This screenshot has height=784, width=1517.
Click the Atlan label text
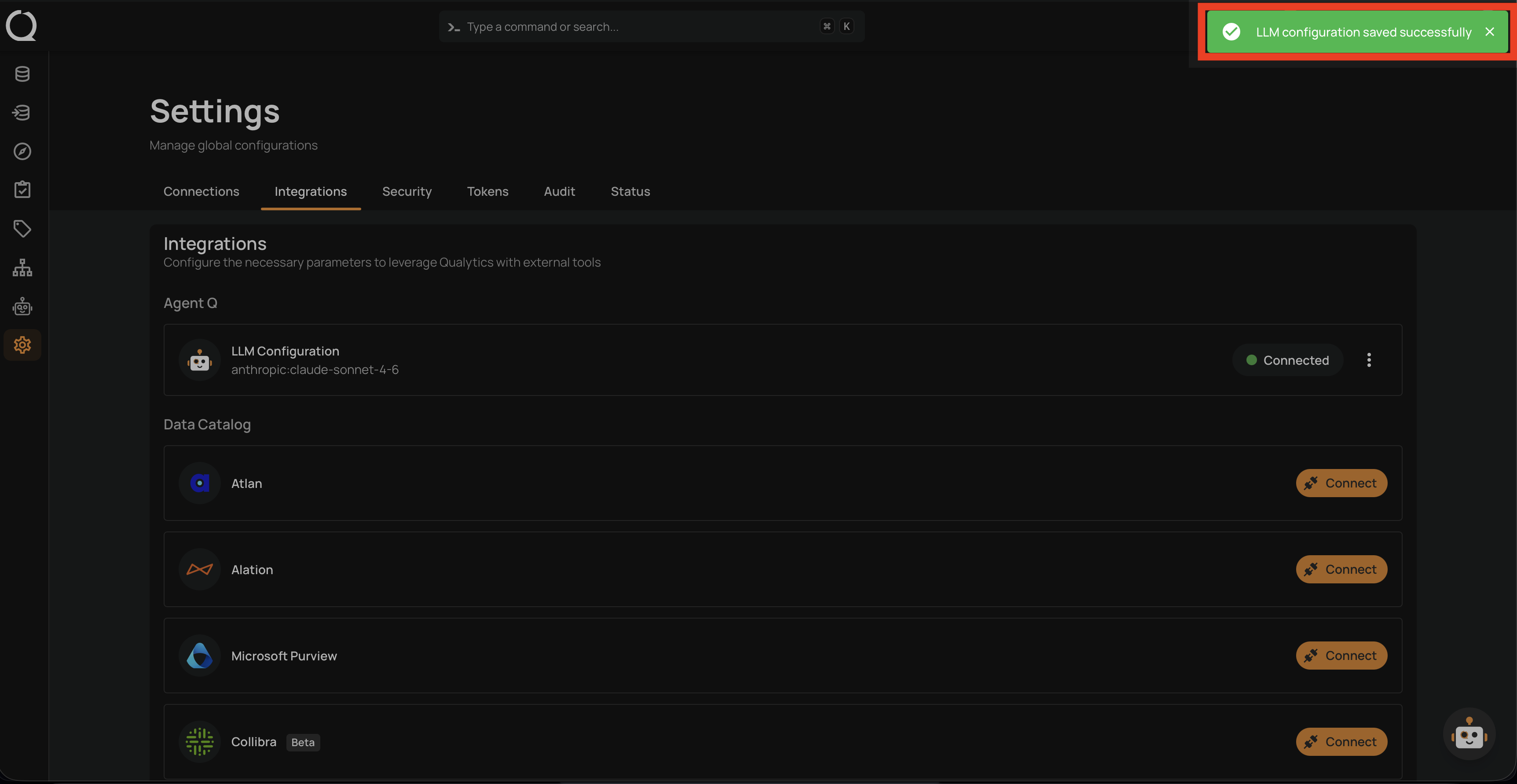247,484
